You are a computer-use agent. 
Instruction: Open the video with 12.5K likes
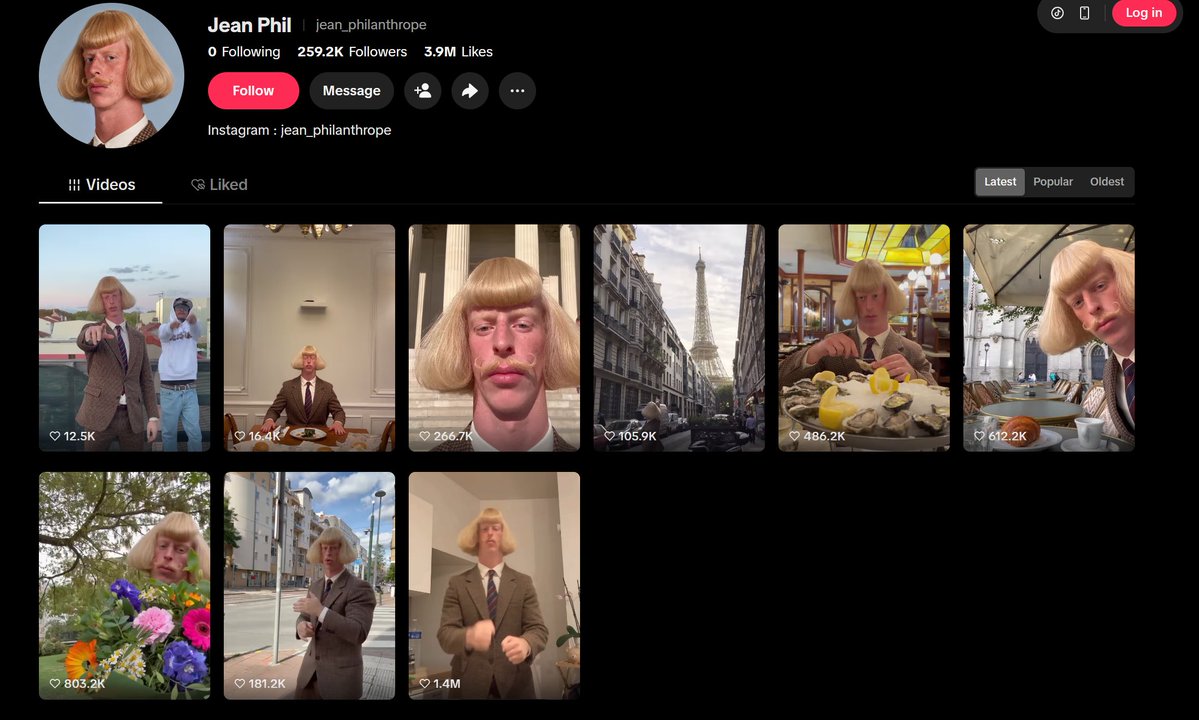click(125, 338)
